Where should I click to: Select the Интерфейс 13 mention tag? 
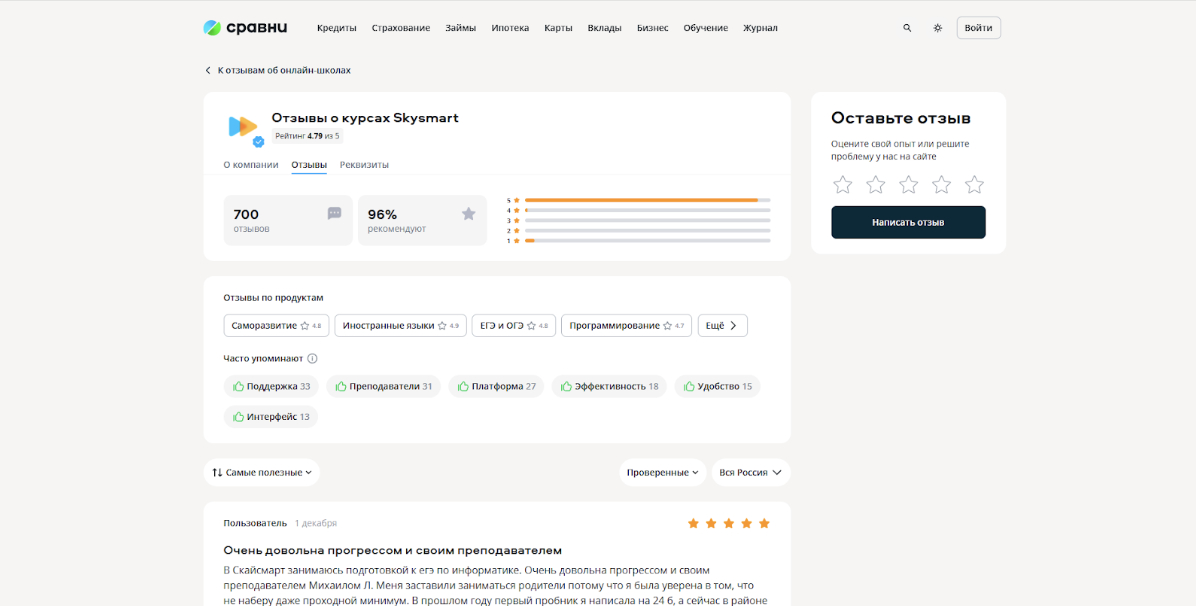click(271, 417)
